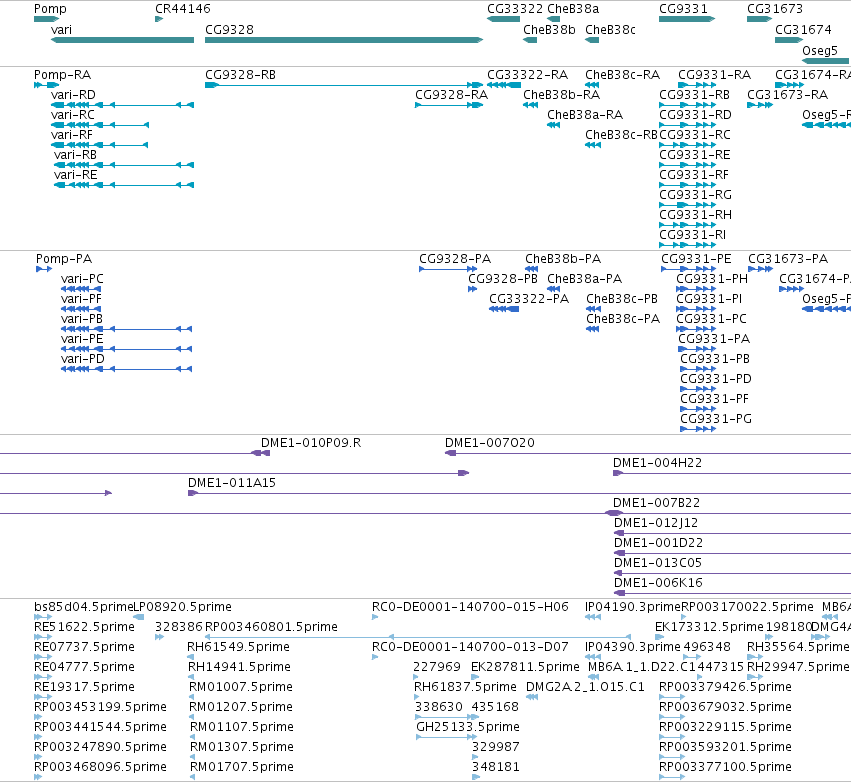851x782 pixels.
Task: Open the CheB38a gene label
Action: point(573,9)
